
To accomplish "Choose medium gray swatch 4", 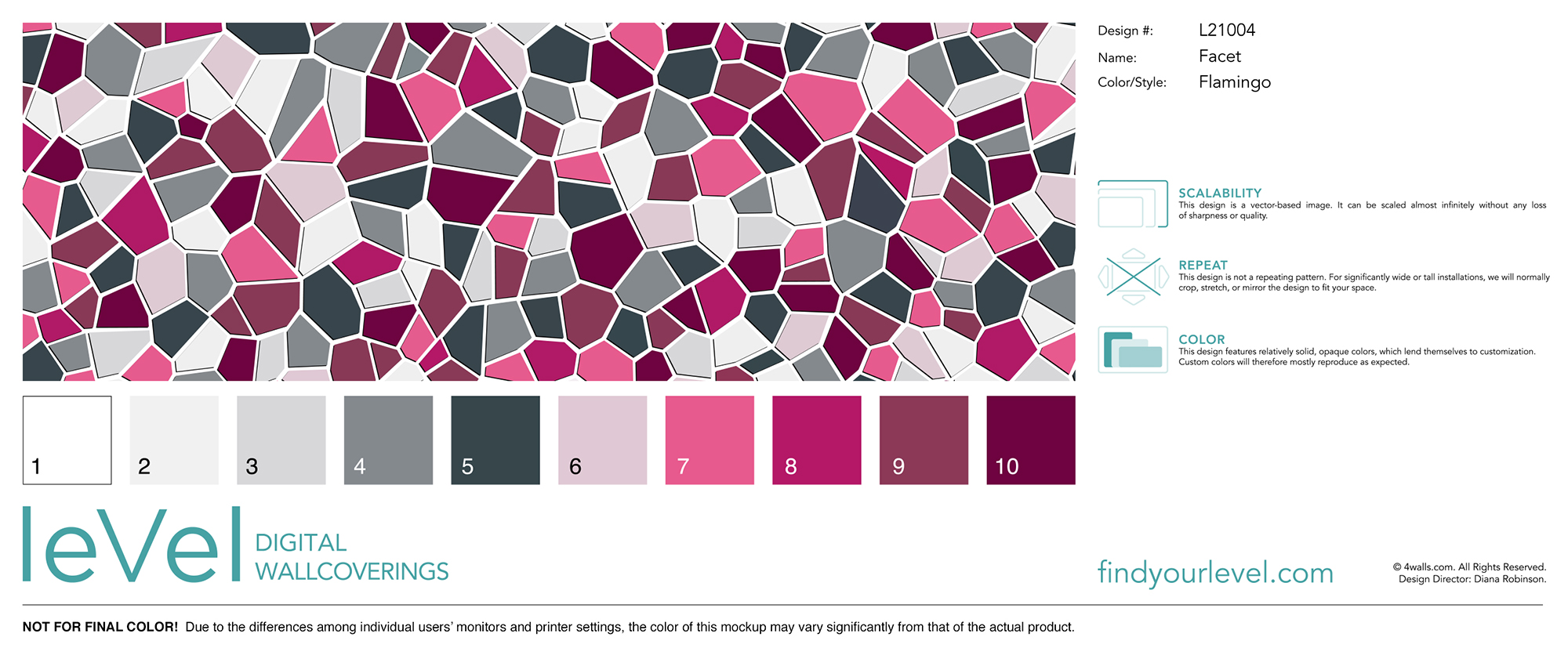I will 389,440.
